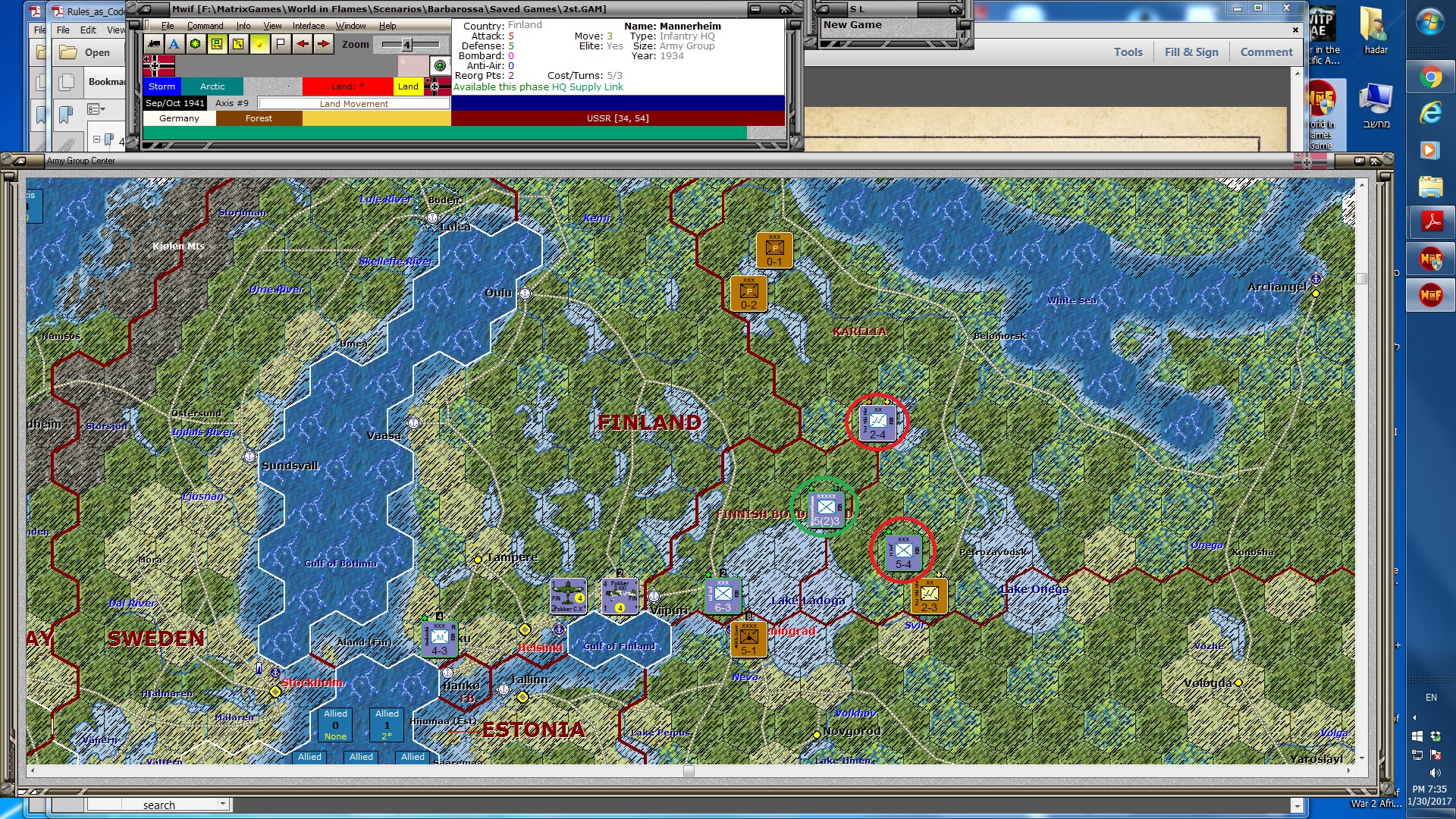1456x819 pixels.
Task: Open the Window menu
Action: (x=350, y=26)
